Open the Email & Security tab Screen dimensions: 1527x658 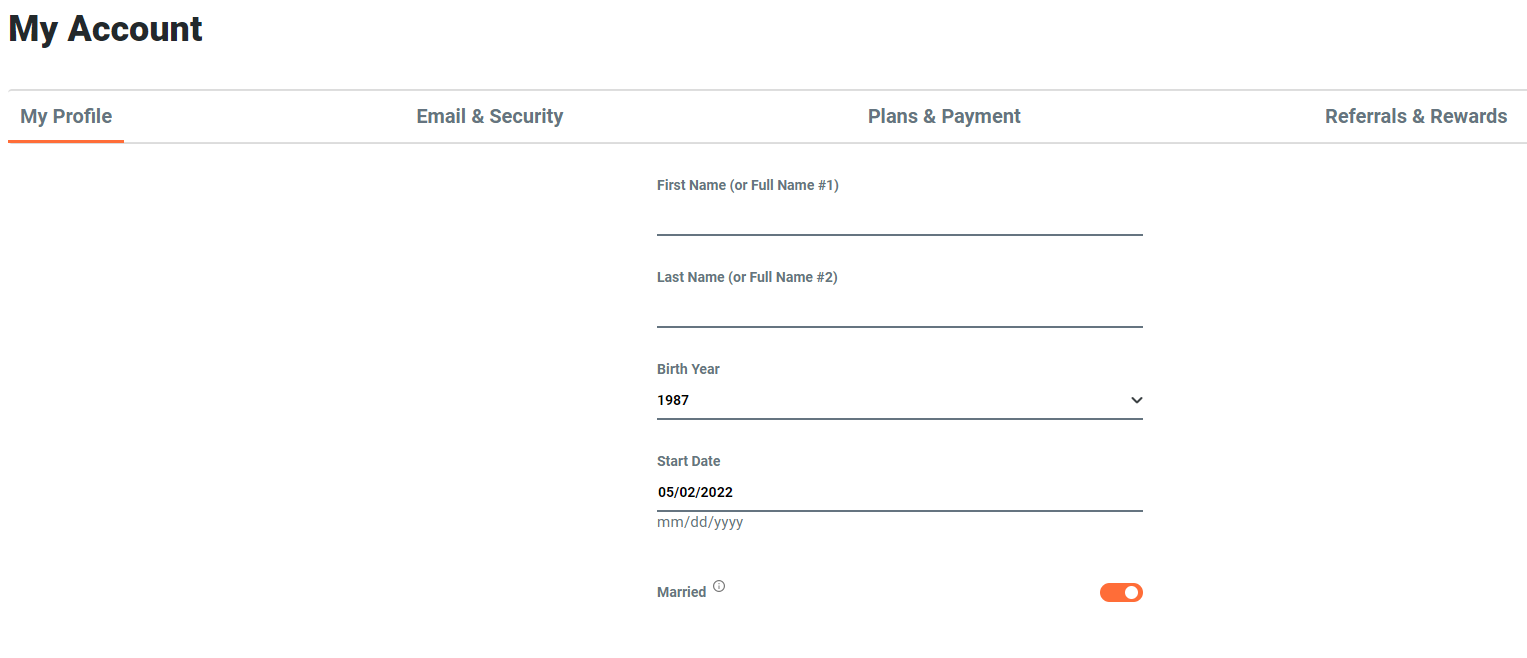pyautogui.click(x=489, y=116)
